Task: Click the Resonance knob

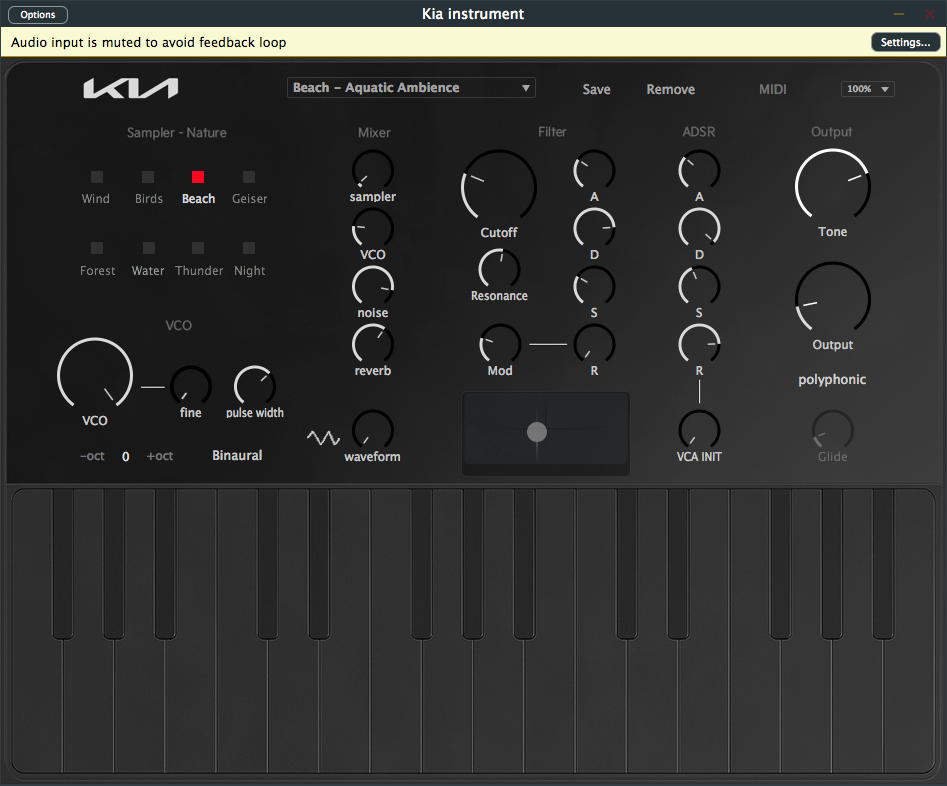Action: (499, 268)
